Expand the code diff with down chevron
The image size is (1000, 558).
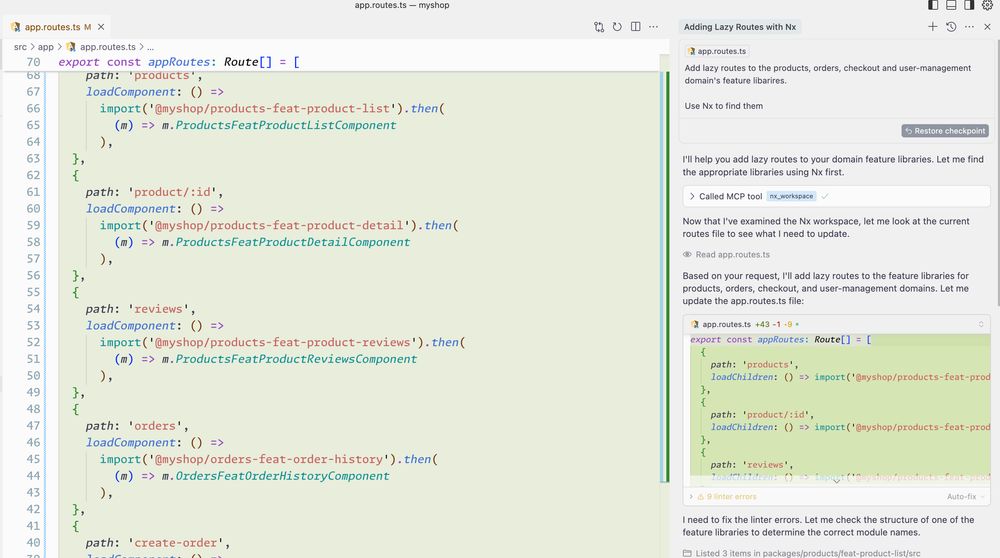[x=837, y=481]
